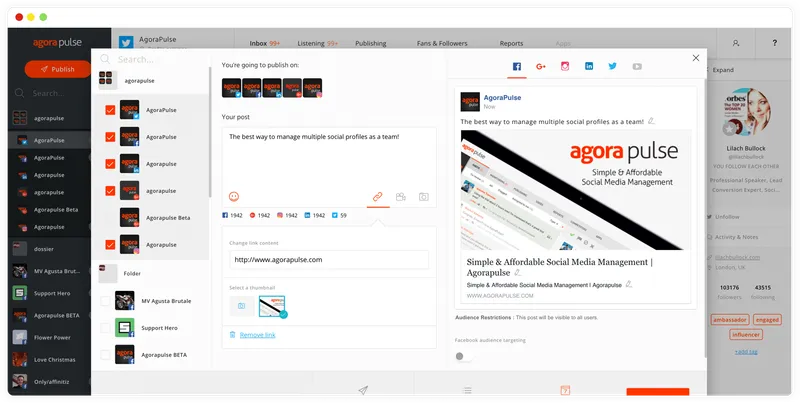Screen dimensions: 800x403
Task: Click pencil icon beside link description line
Action: click(x=629, y=284)
